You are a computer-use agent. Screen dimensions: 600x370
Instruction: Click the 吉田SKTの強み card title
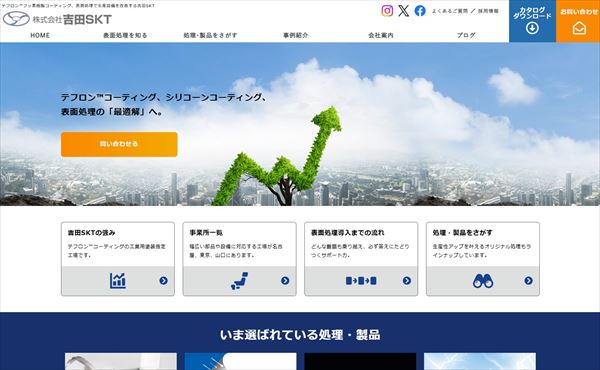[91, 233]
